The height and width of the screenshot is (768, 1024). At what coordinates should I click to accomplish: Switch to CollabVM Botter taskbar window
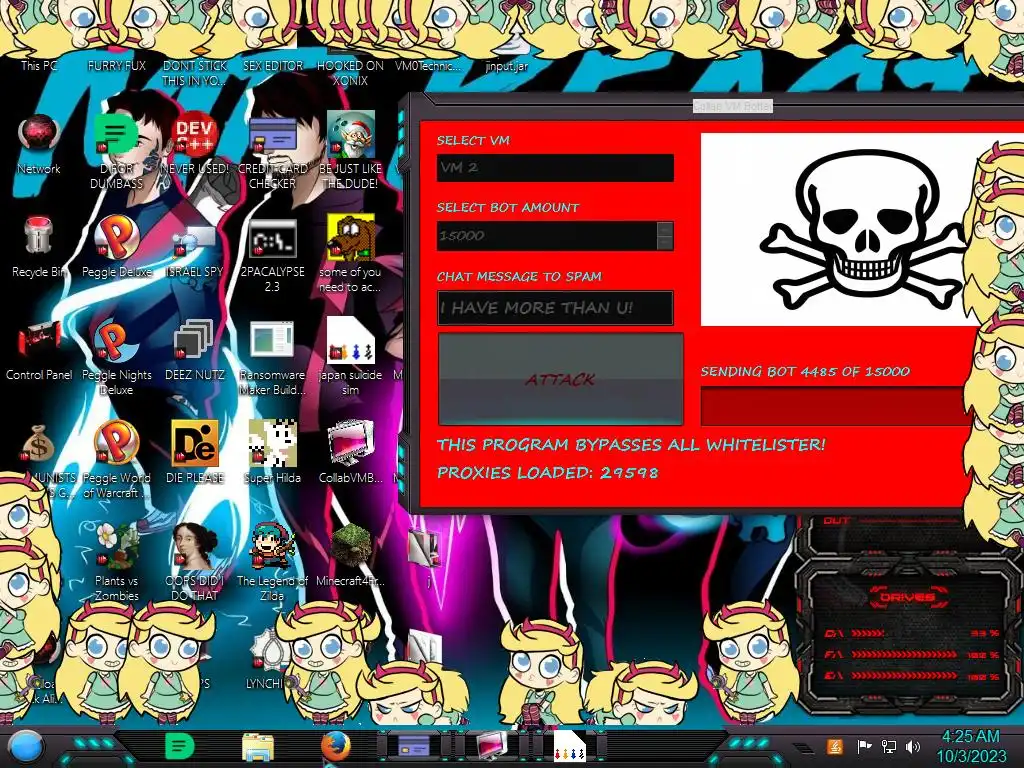pyautogui.click(x=492, y=746)
